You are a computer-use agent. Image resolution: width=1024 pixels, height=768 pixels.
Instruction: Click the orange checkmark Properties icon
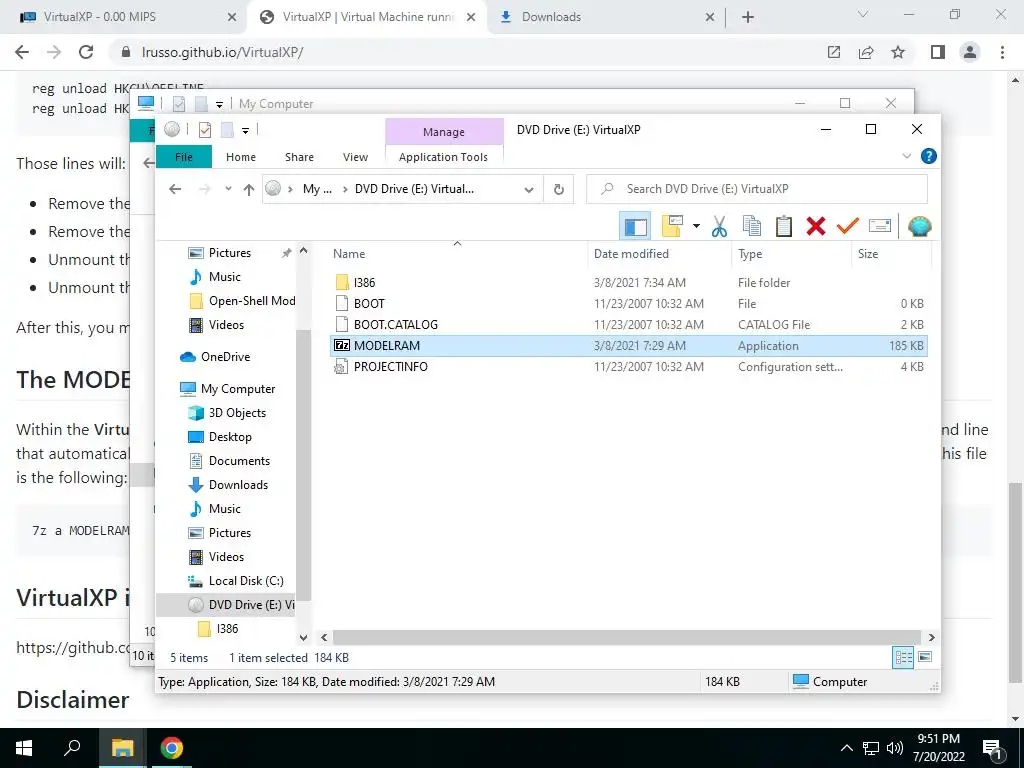848,227
